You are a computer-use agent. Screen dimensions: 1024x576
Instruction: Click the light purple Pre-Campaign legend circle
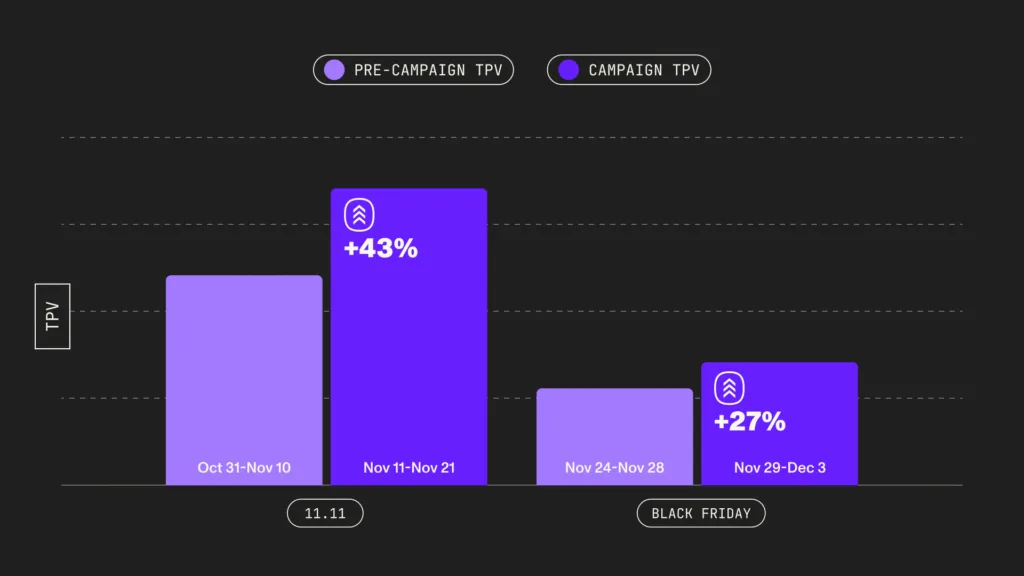[x=335, y=70]
